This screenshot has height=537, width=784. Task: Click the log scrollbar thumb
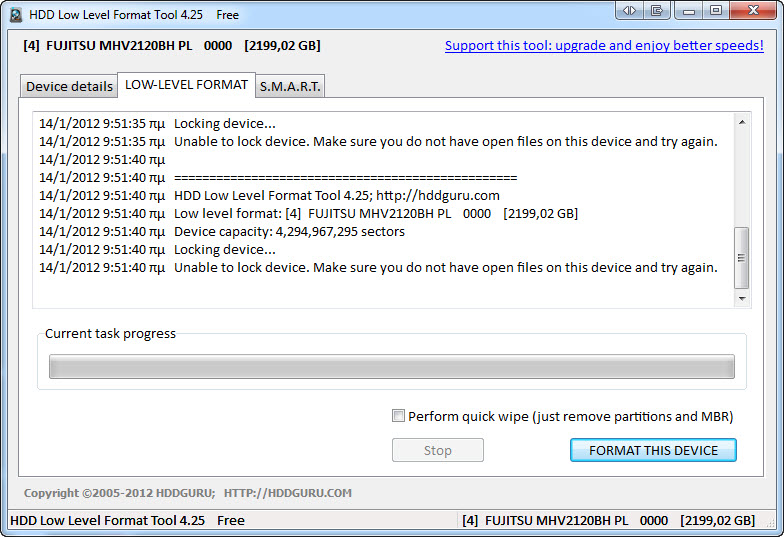tap(742, 258)
